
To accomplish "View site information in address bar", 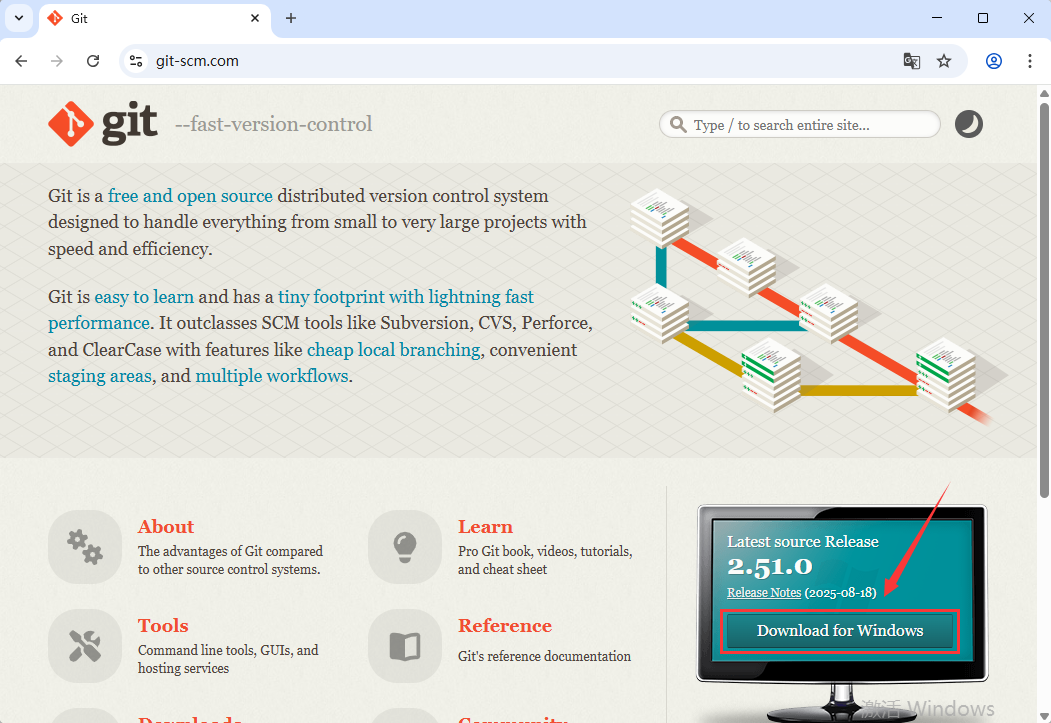I will (136, 61).
